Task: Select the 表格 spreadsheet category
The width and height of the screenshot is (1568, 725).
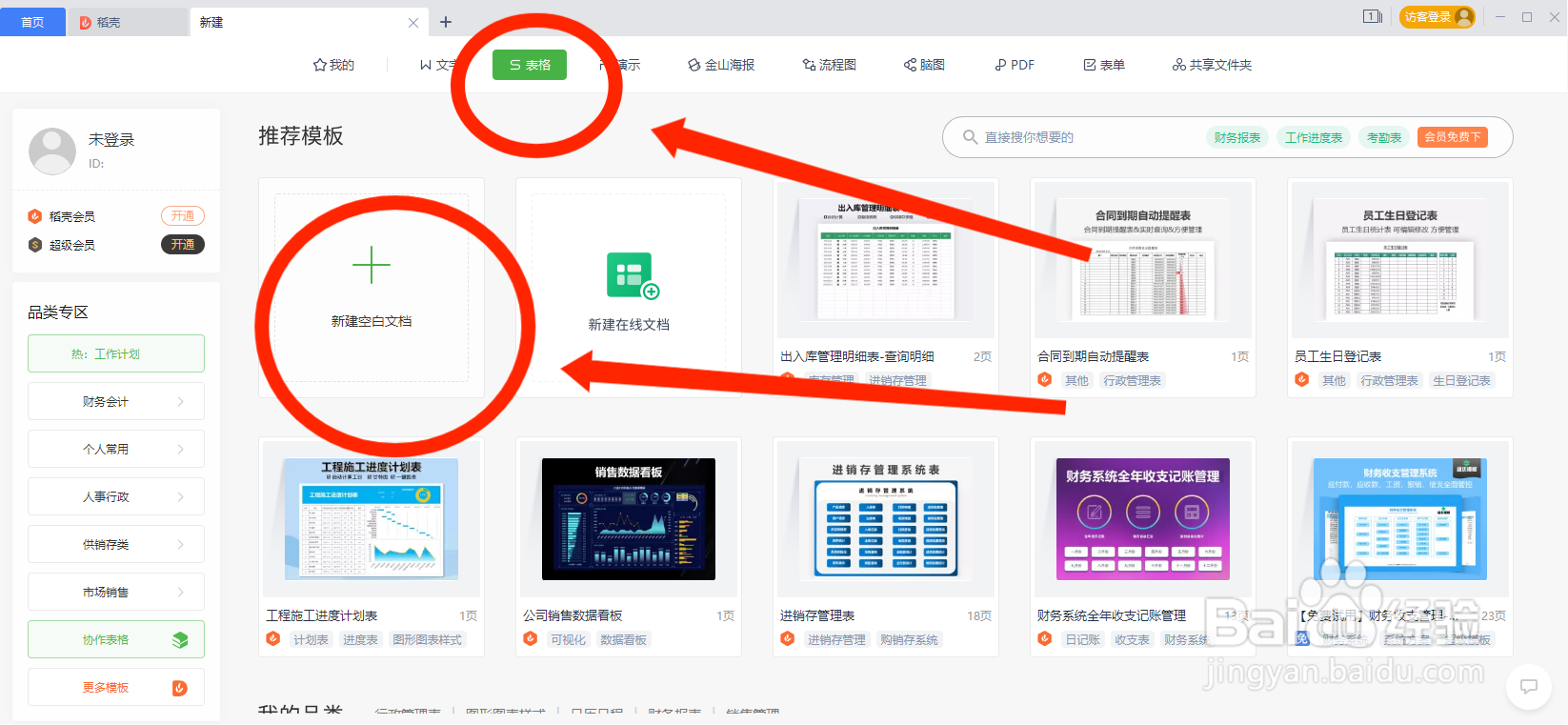Action: click(530, 65)
